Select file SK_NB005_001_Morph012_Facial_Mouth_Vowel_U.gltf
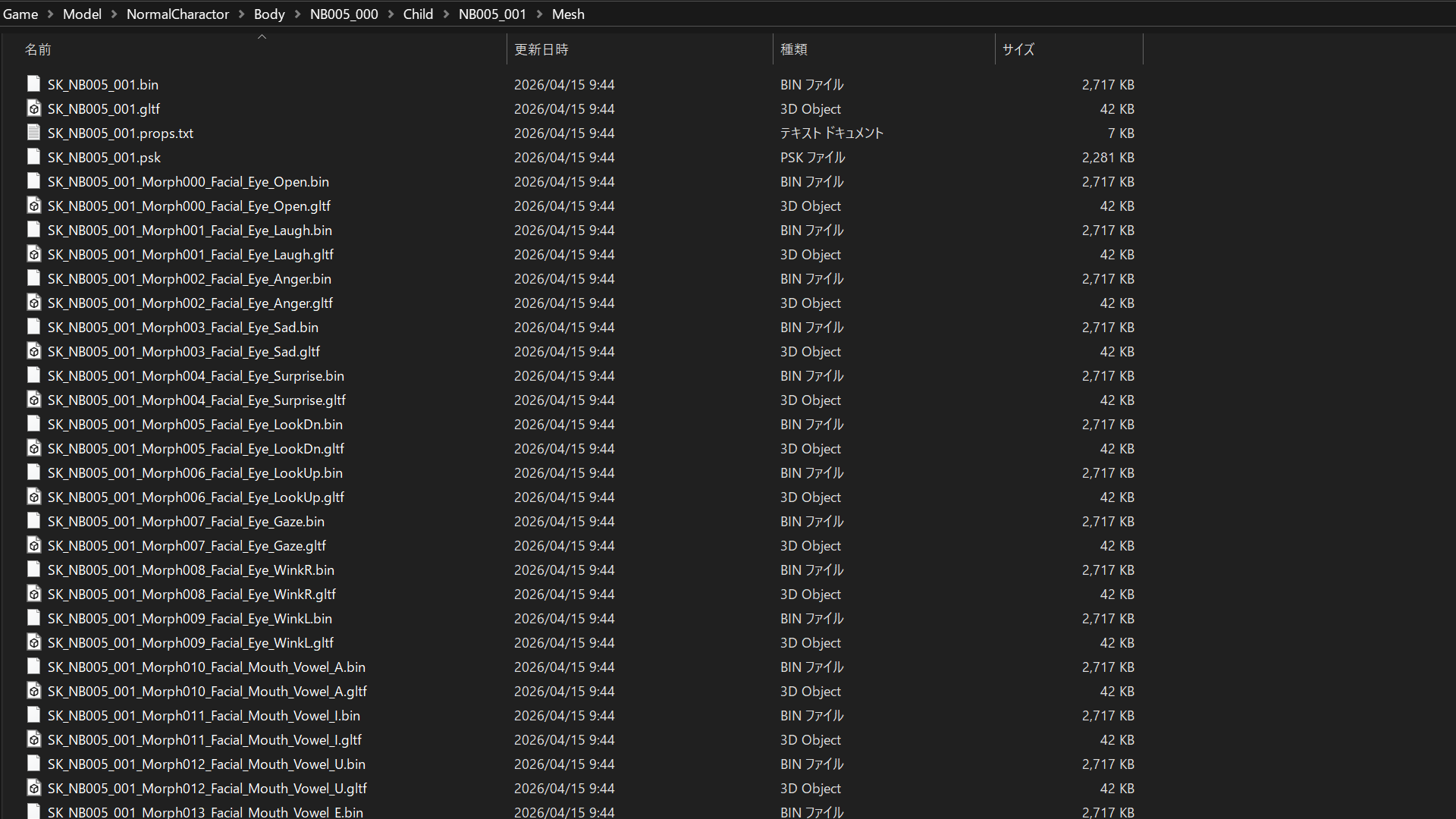 coord(207,789)
